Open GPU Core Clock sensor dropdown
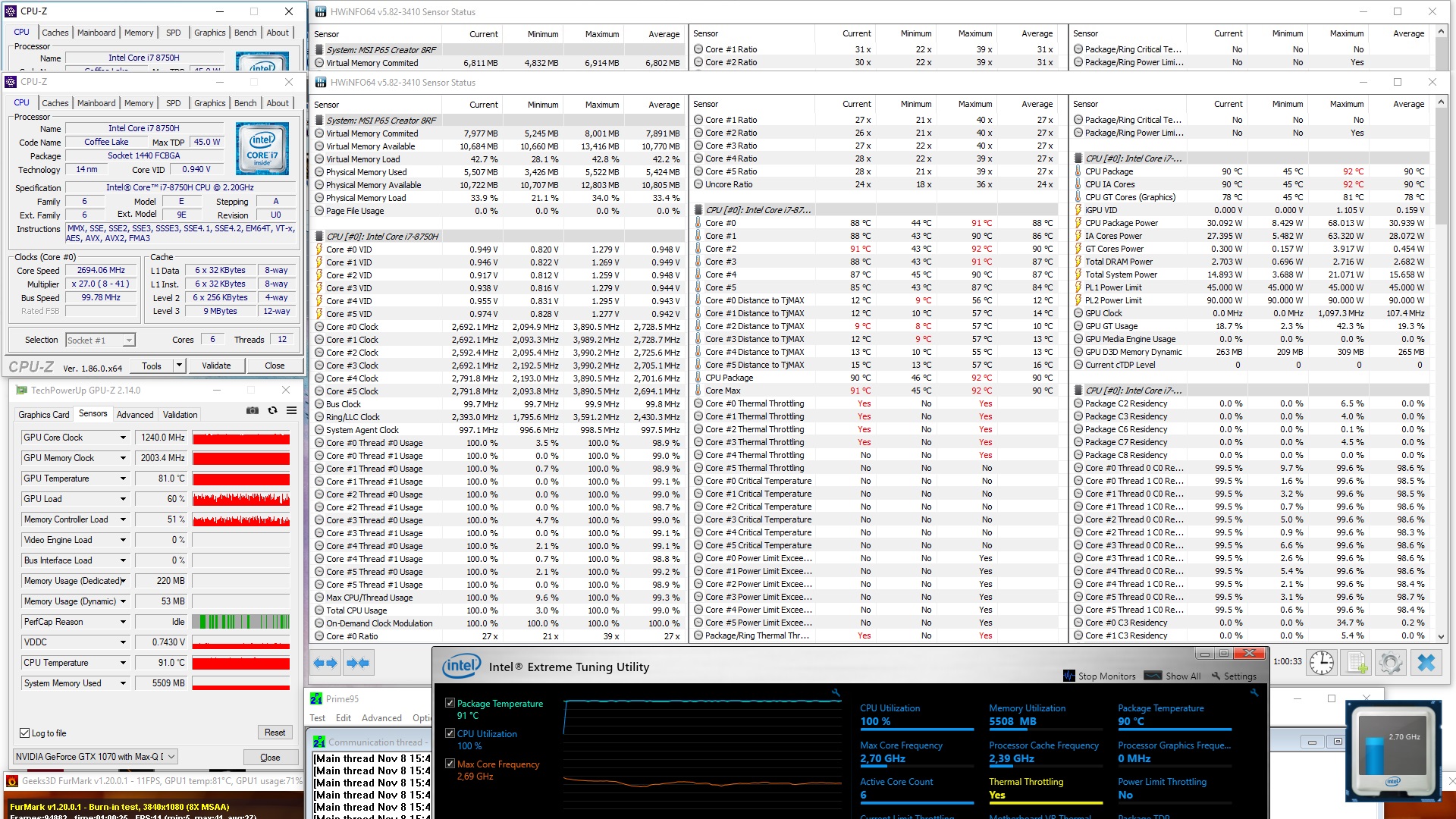This screenshot has width=1456, height=819. (x=123, y=438)
